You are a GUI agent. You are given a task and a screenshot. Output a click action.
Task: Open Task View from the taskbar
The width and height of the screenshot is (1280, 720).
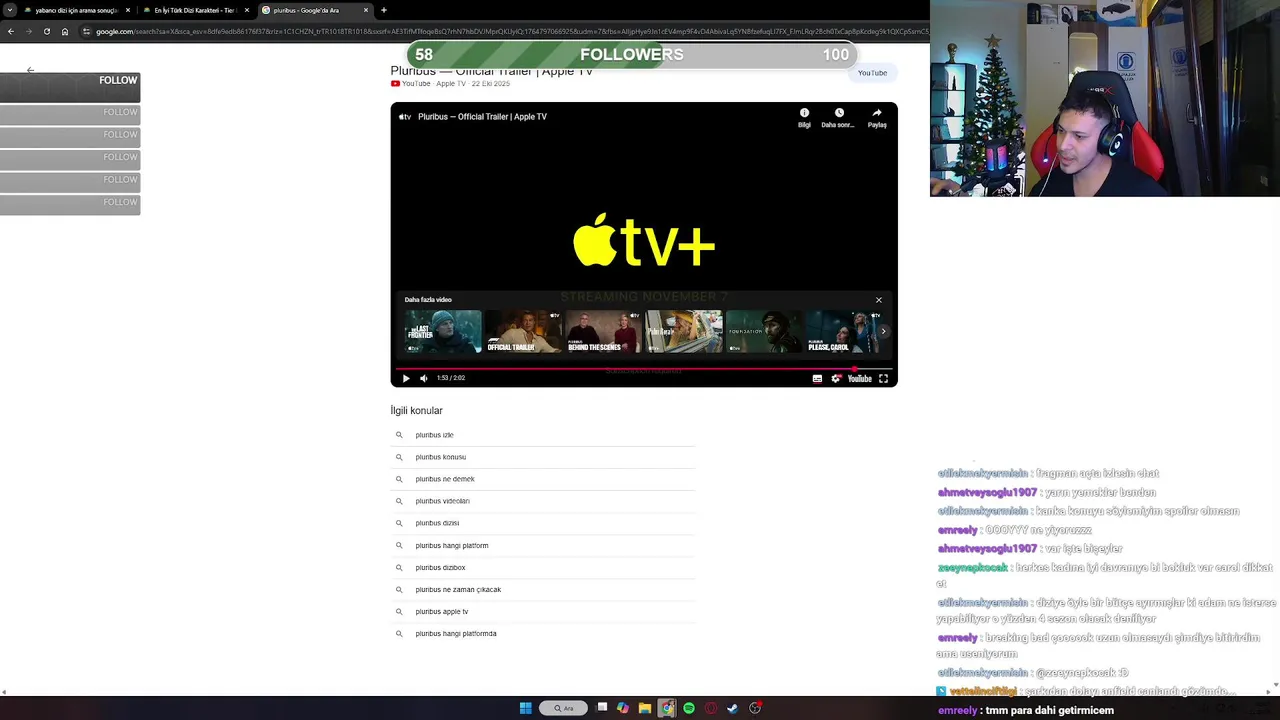coord(602,708)
